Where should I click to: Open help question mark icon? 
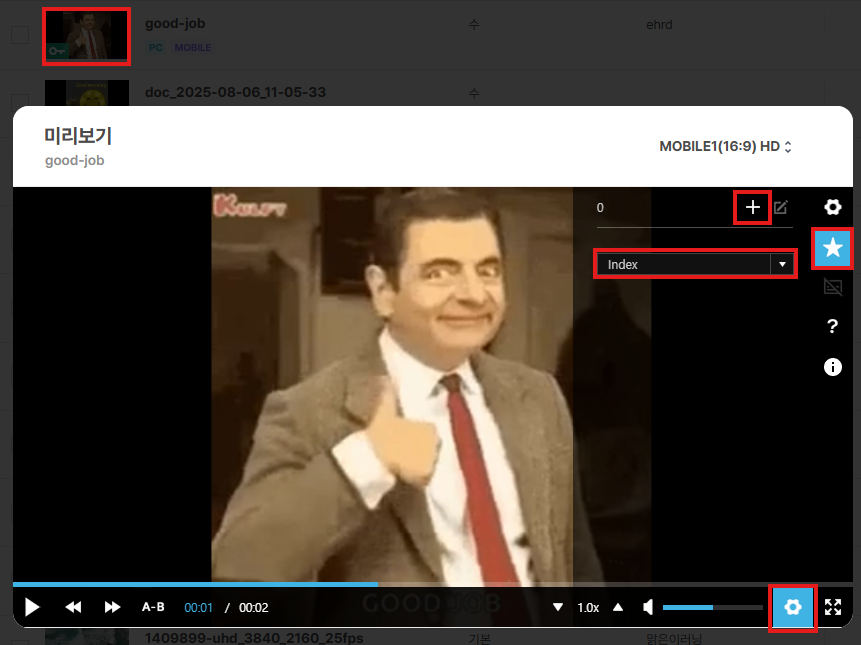tap(833, 326)
